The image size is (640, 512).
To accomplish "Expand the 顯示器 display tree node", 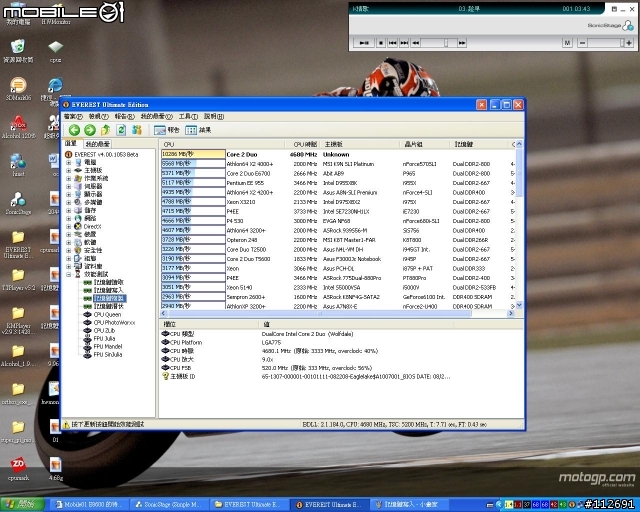I will tap(69, 194).
